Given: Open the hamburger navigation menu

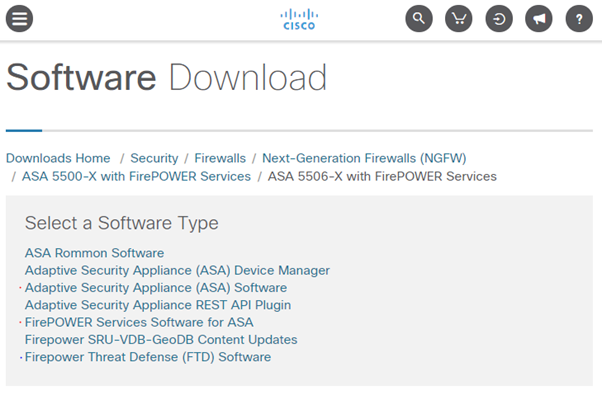Looking at the screenshot, I should coord(19,19).
